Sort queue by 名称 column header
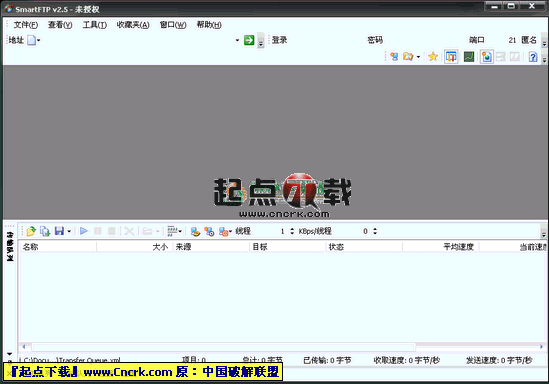 57,247
